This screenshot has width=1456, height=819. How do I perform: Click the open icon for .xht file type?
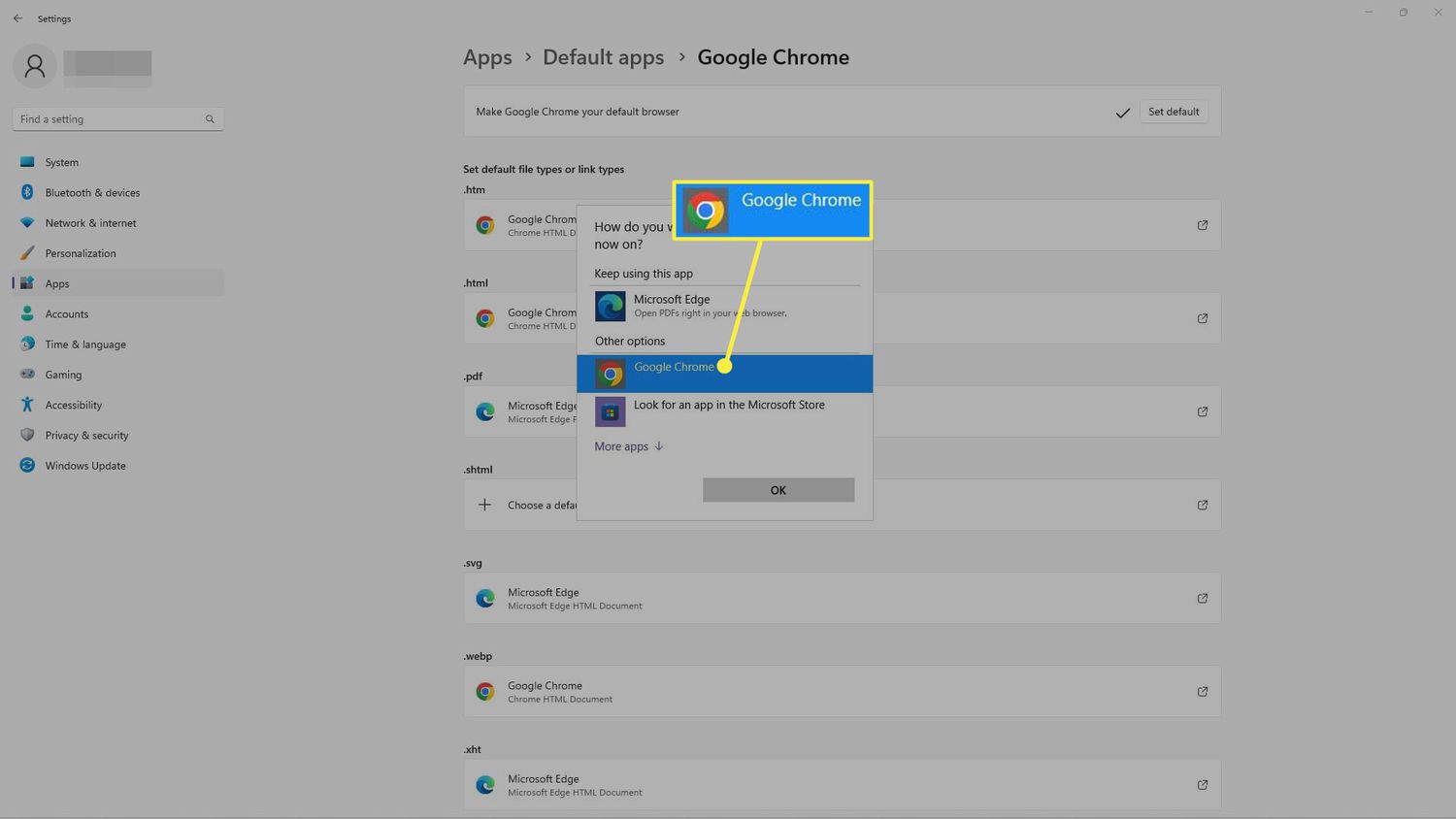[1202, 785]
